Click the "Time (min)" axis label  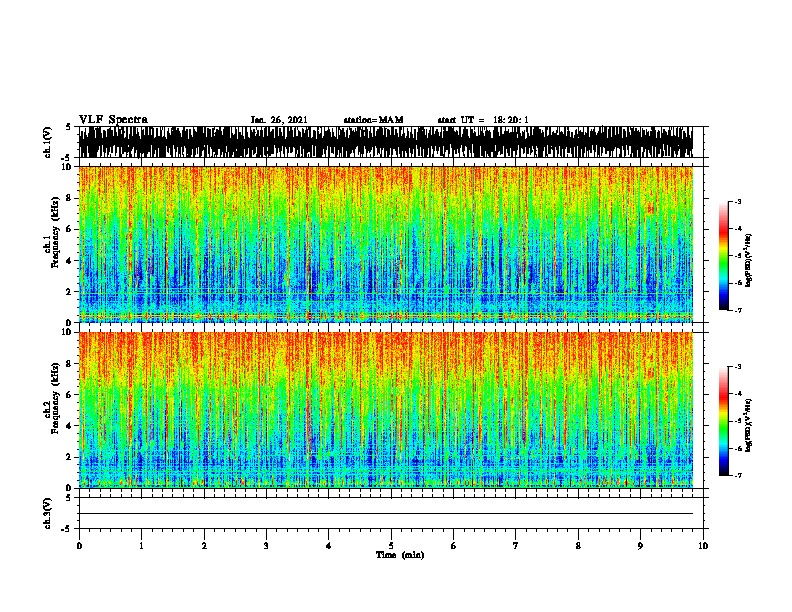pos(400,555)
